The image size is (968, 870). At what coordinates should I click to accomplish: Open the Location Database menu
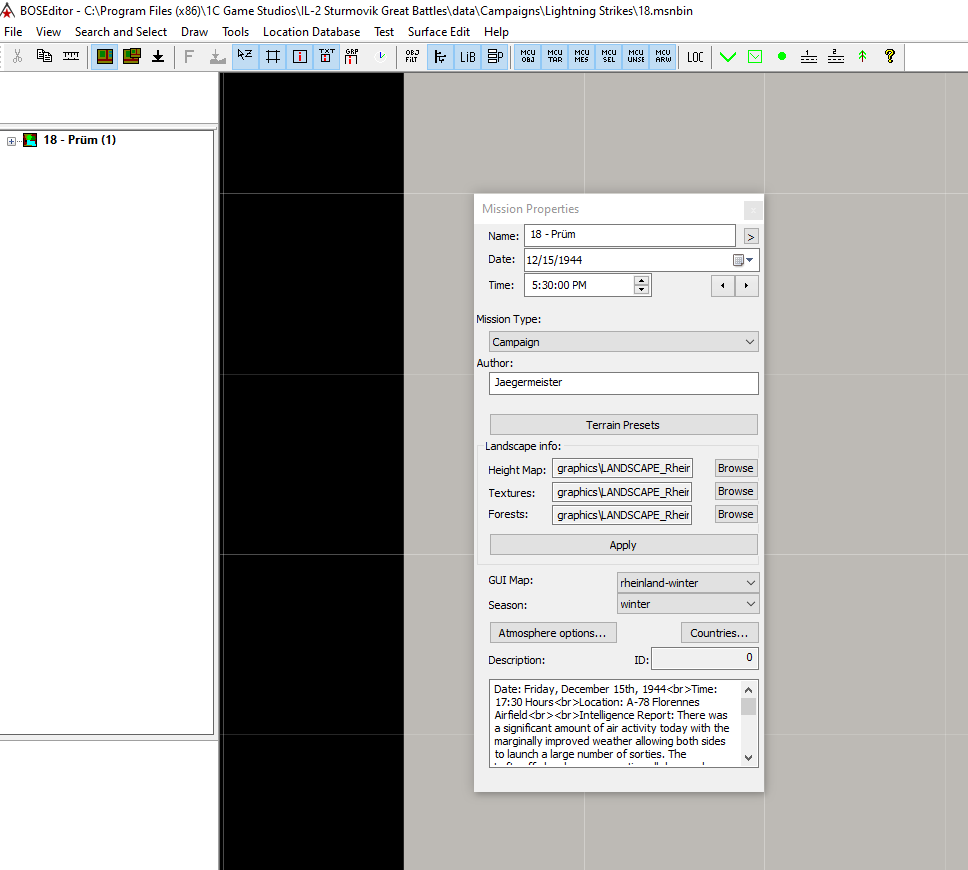(x=311, y=31)
